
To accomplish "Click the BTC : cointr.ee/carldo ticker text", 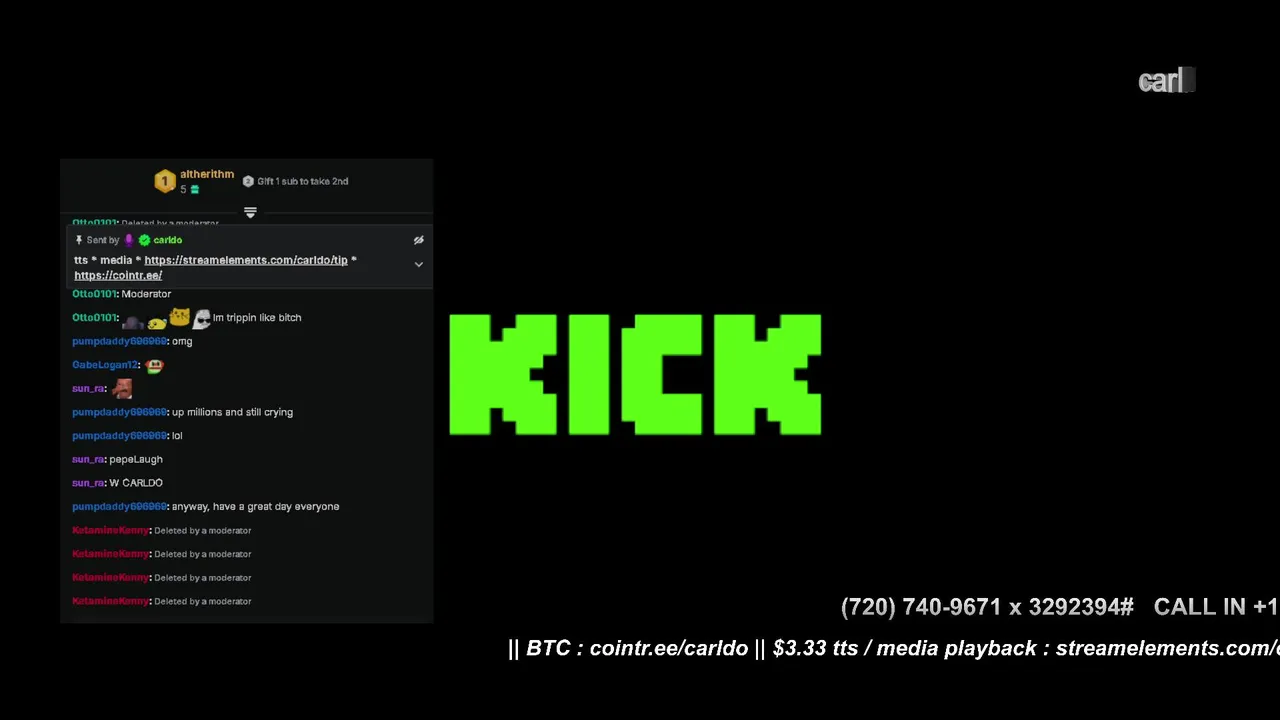I will pyautogui.click(x=637, y=648).
